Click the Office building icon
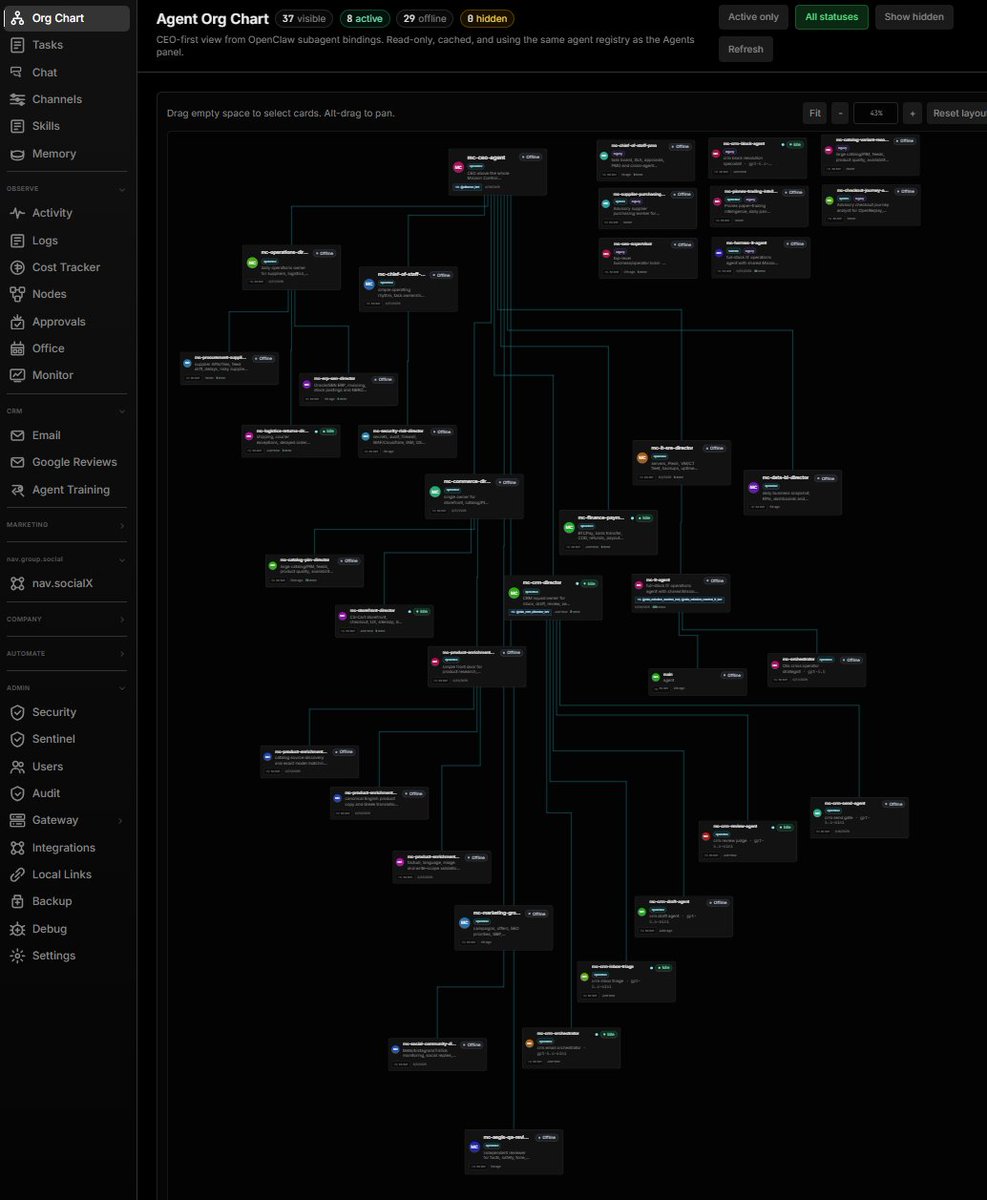 [17, 348]
